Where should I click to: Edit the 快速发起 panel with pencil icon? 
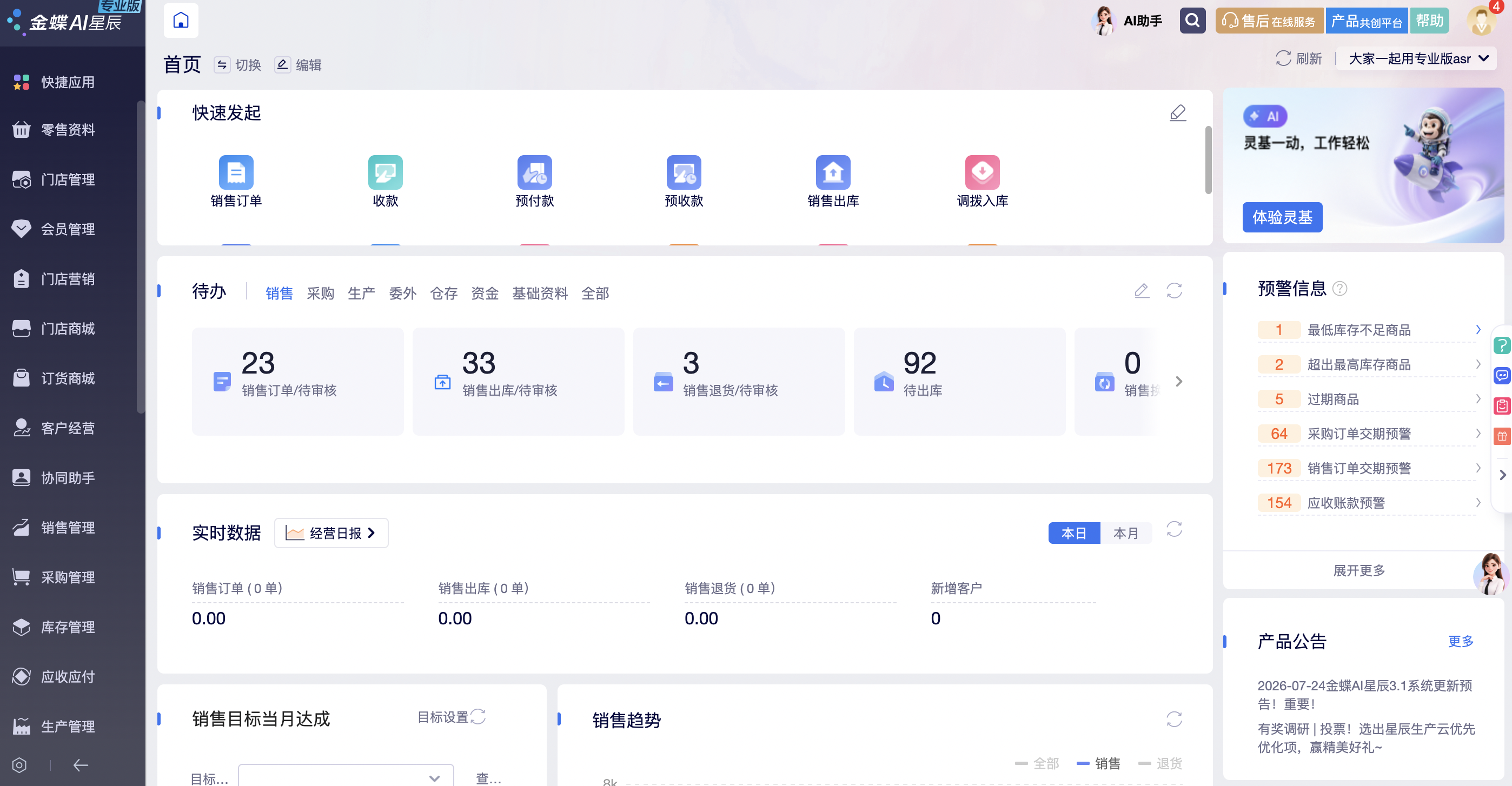pyautogui.click(x=1177, y=112)
